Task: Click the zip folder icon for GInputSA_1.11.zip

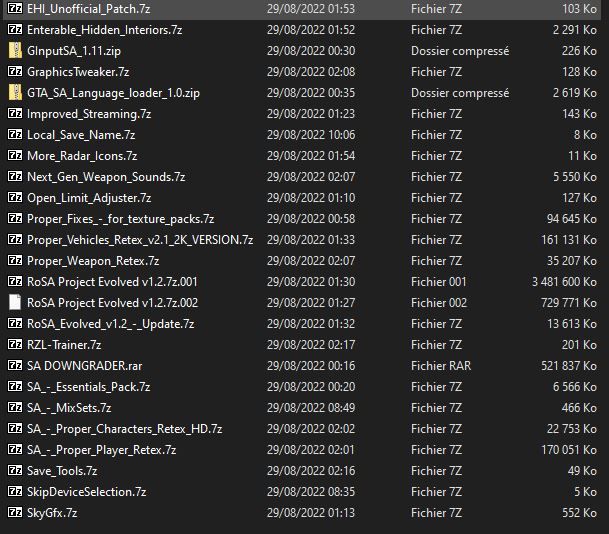Action: (x=15, y=50)
